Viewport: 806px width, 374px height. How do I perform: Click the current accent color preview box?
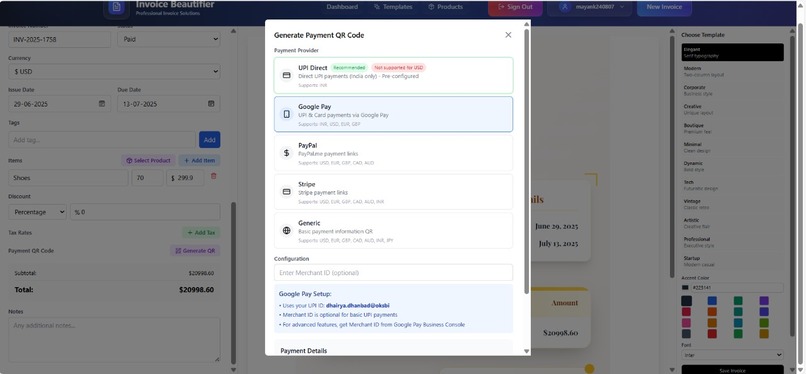(685, 288)
